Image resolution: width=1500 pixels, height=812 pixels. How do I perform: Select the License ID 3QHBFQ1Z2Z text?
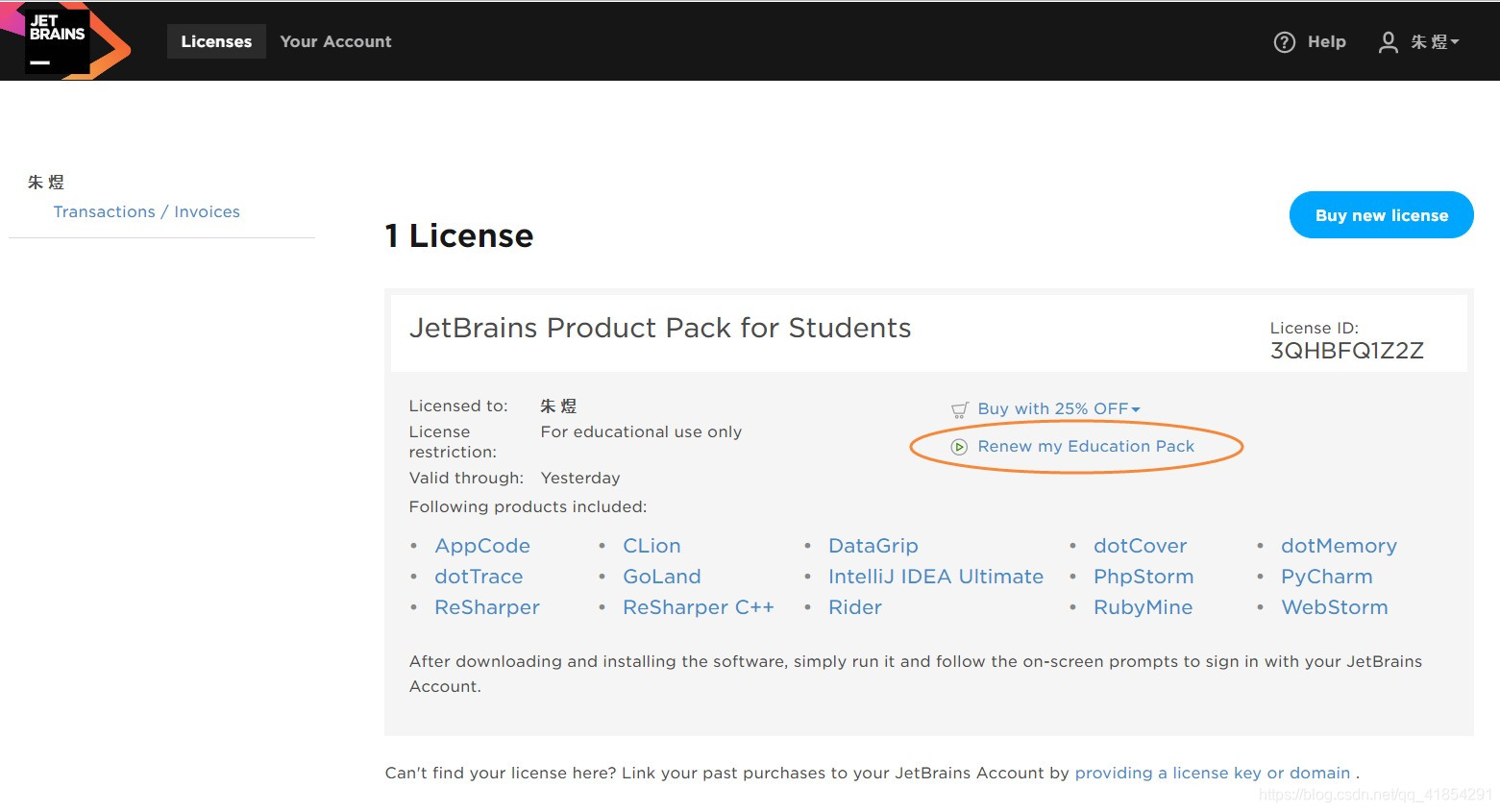point(1346,351)
